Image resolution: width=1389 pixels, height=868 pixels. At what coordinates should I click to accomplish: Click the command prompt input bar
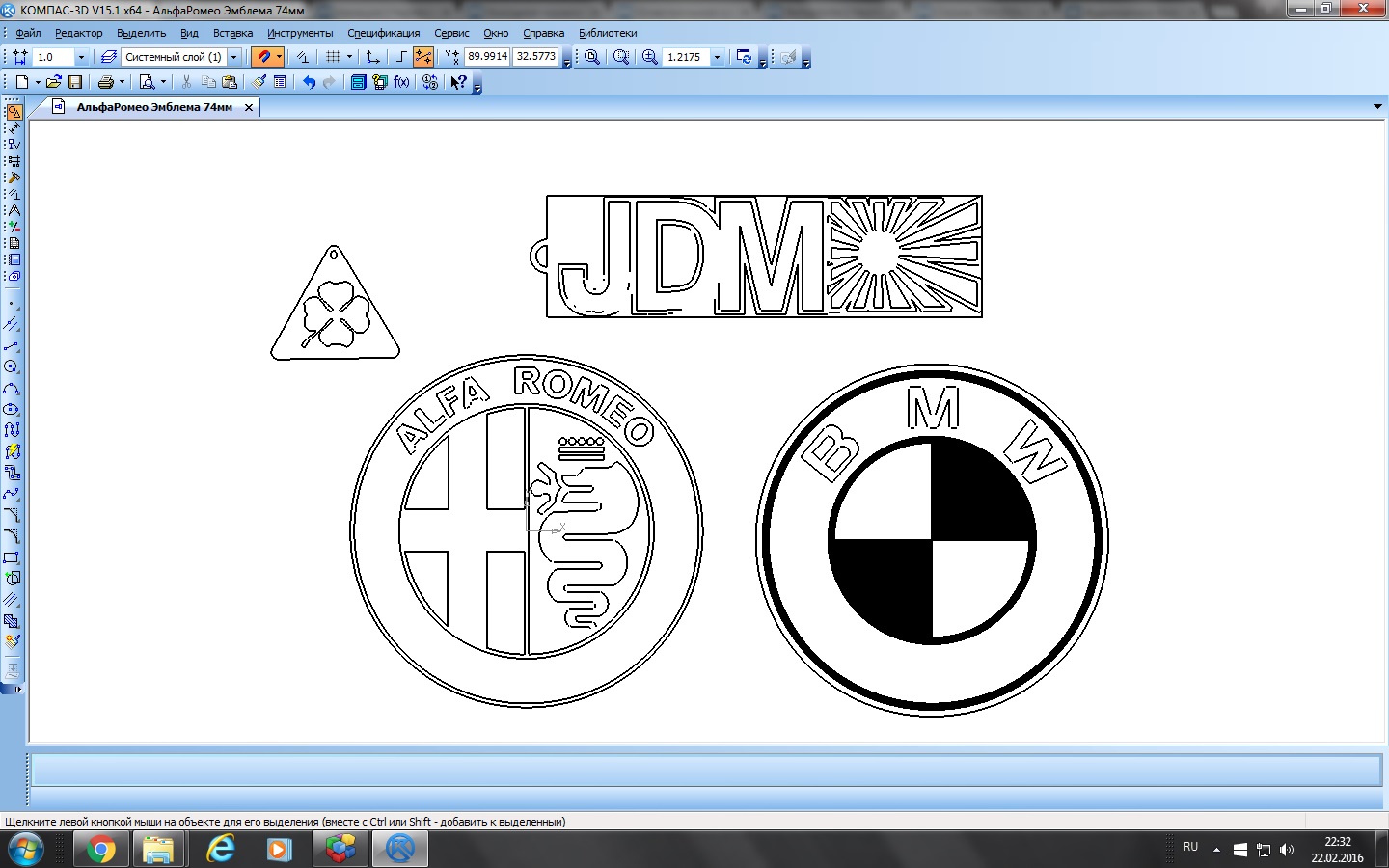(x=706, y=770)
